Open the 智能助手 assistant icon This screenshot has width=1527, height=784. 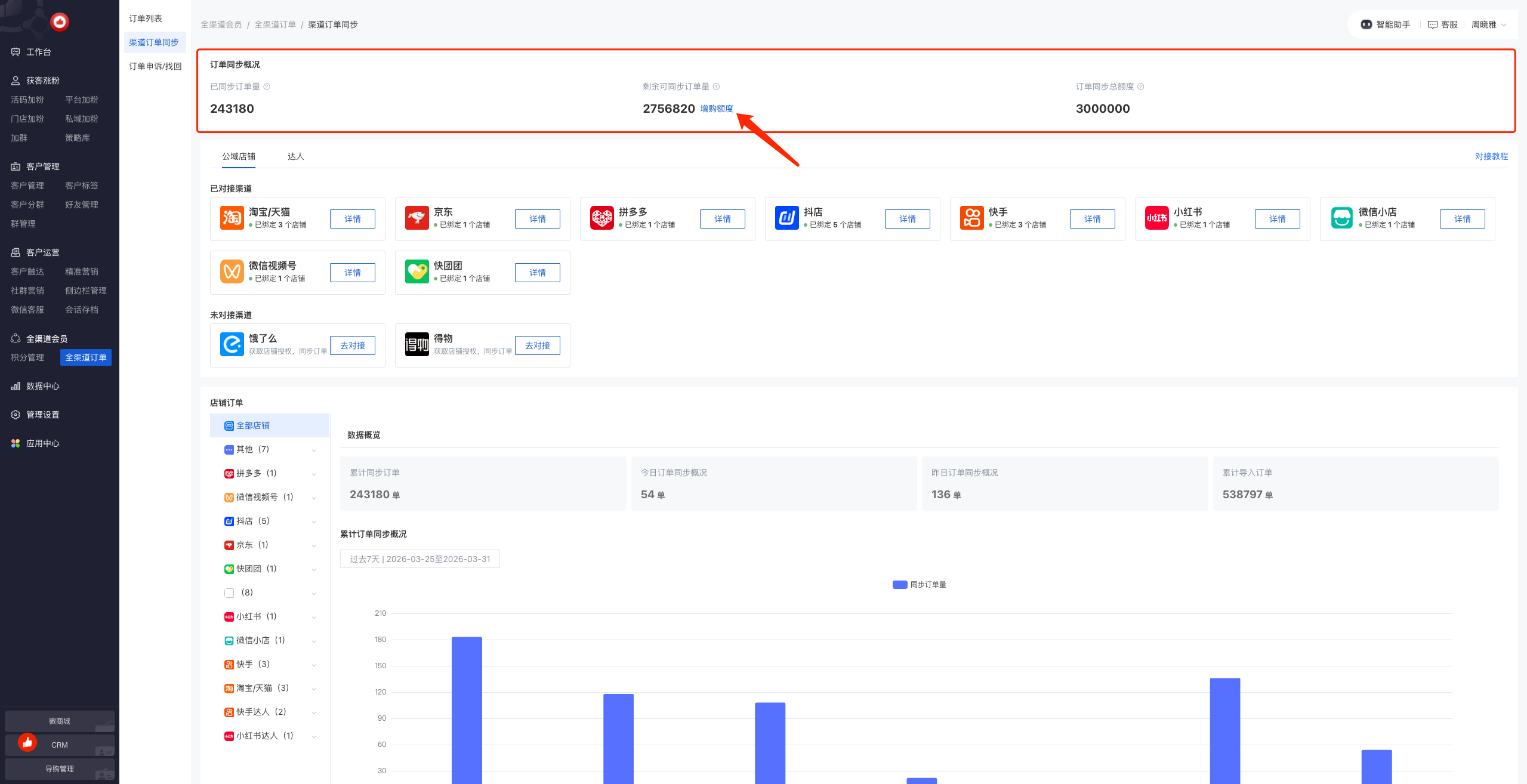point(1366,24)
